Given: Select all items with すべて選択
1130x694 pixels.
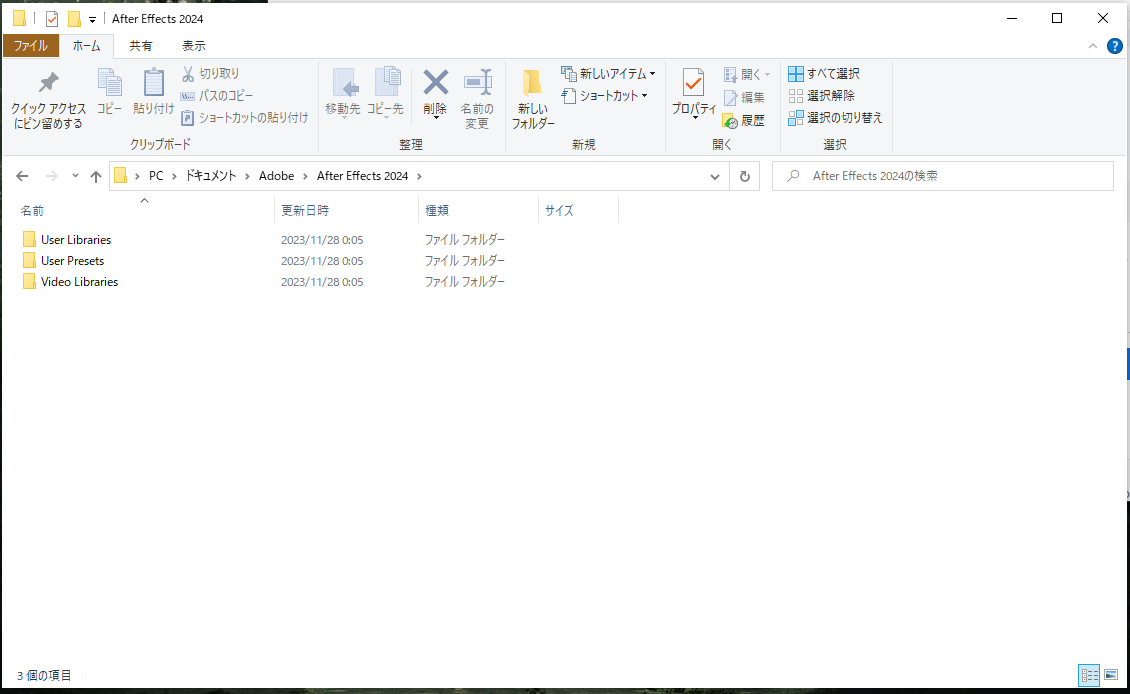Looking at the screenshot, I should 828,73.
